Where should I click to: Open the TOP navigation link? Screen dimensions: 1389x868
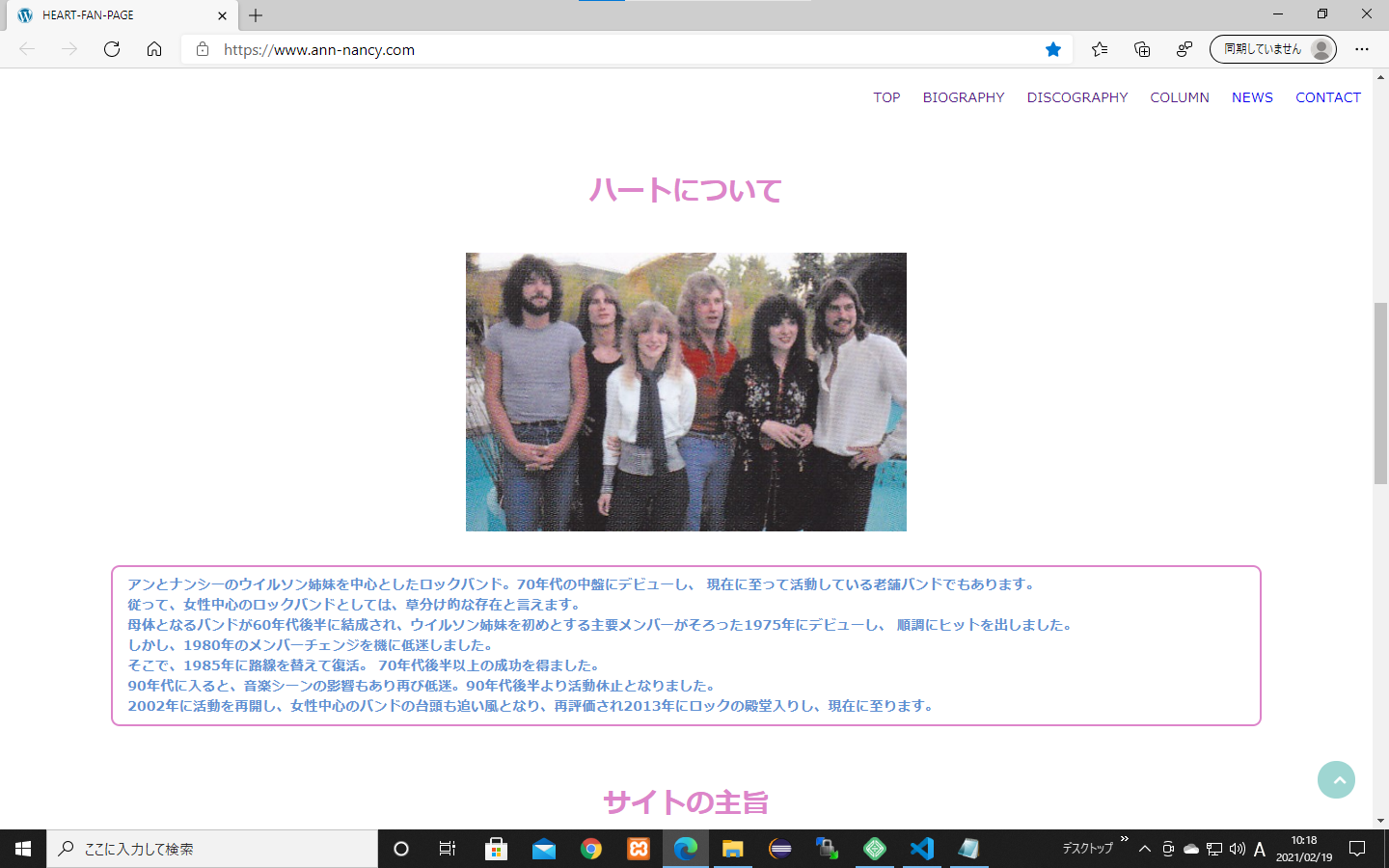coord(886,97)
